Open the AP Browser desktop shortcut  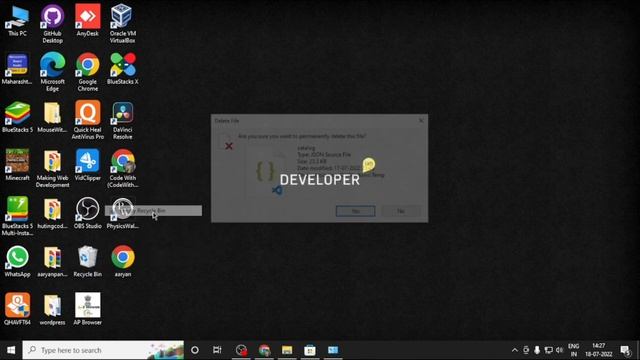pyautogui.click(x=87, y=309)
